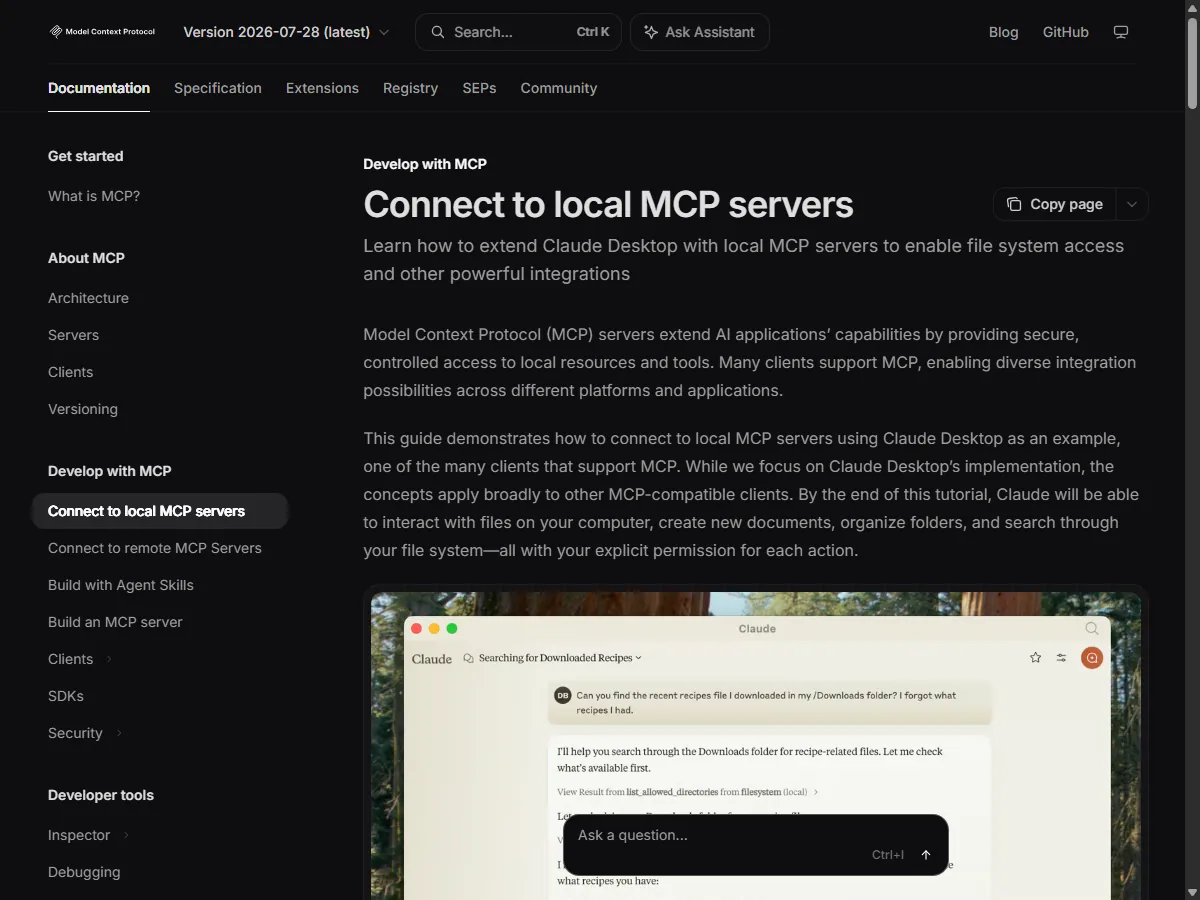Click the chat bubbles icon beside Claude
This screenshot has width=1200, height=900.
(470, 659)
